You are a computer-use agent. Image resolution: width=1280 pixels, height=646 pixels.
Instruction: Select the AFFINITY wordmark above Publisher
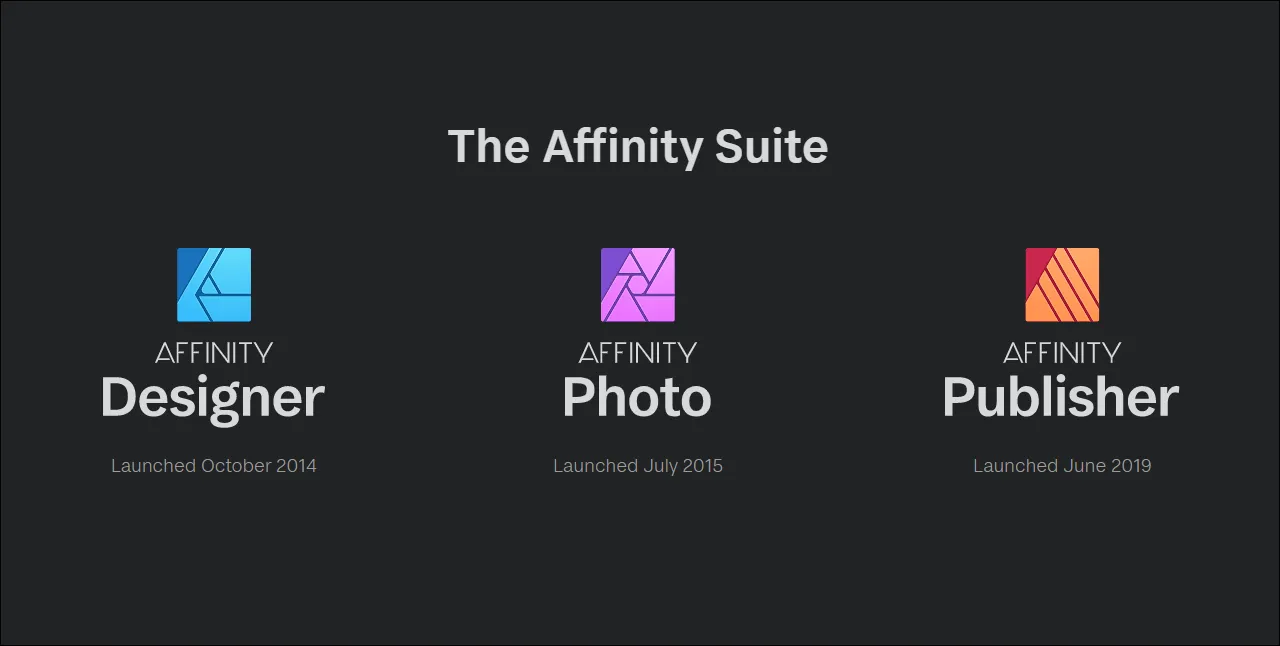(1062, 353)
